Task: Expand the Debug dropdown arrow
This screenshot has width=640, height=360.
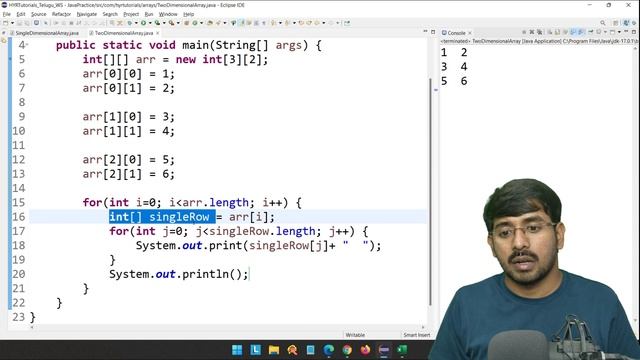Action: point(136,23)
